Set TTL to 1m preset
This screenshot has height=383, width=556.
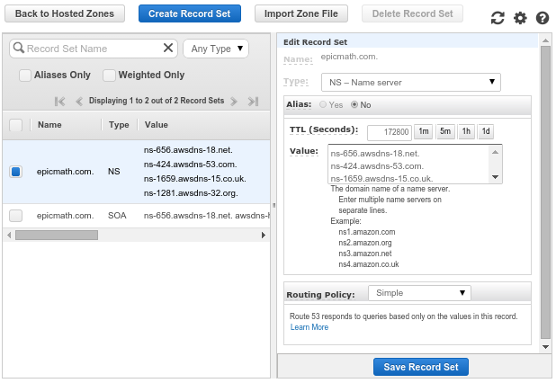[423, 132]
